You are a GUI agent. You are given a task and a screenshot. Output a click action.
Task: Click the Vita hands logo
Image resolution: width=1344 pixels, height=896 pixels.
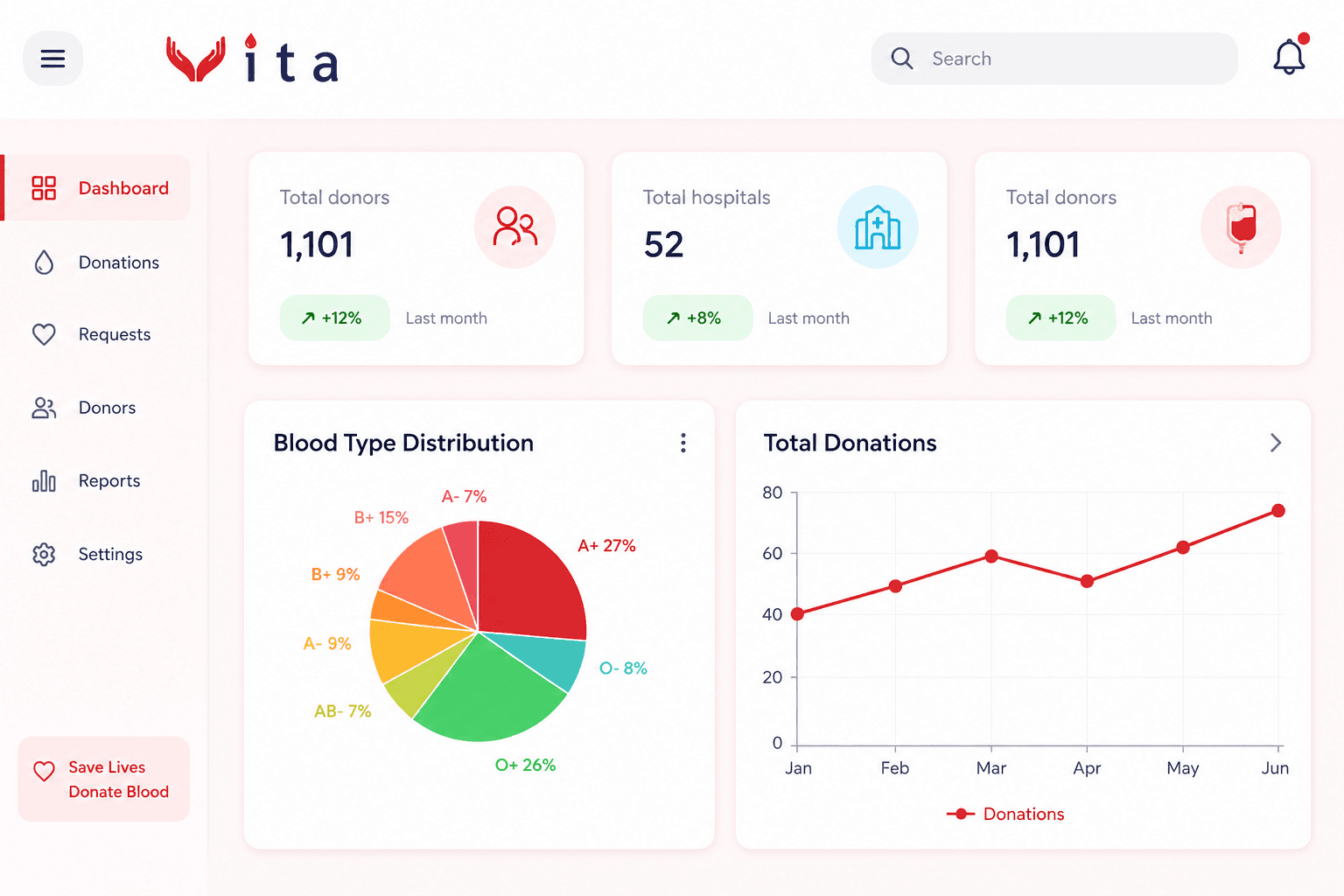196,59
